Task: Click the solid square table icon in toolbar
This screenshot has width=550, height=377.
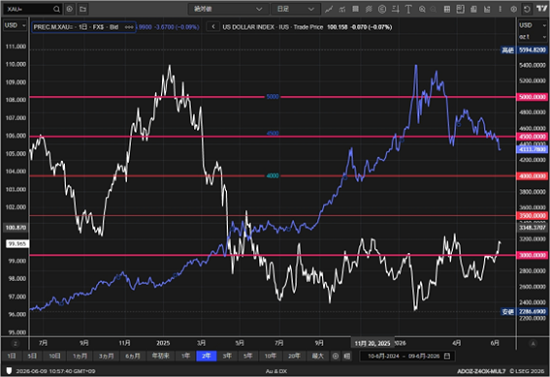Action: [355, 9]
